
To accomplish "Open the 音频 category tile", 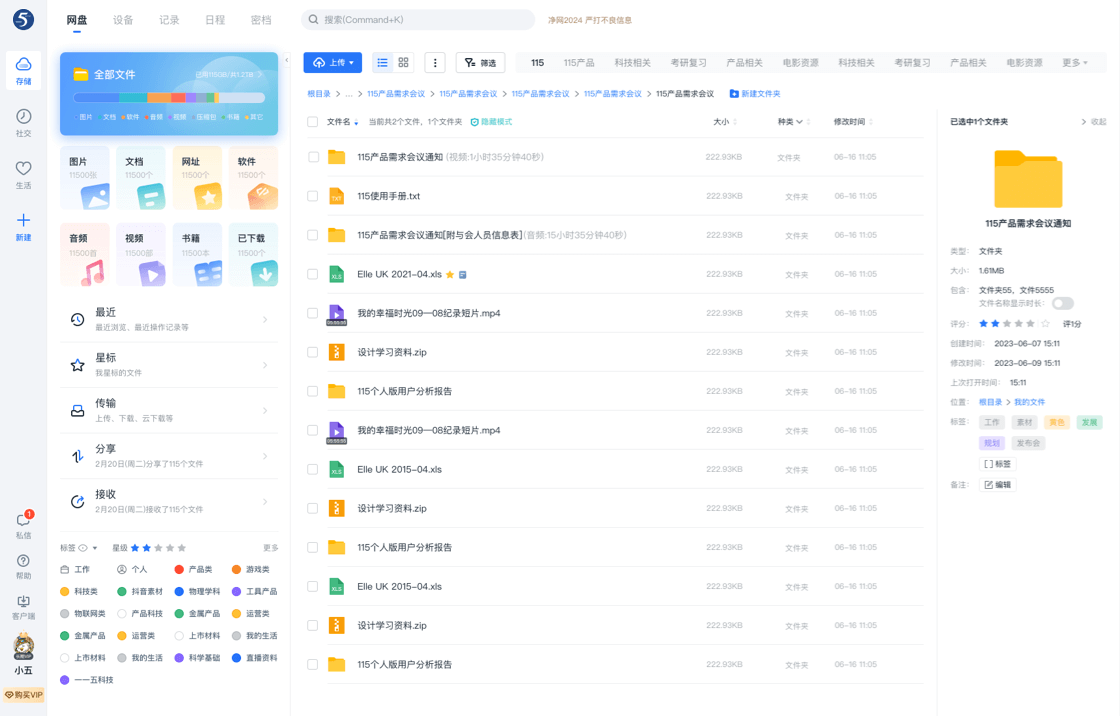I will click(85, 256).
